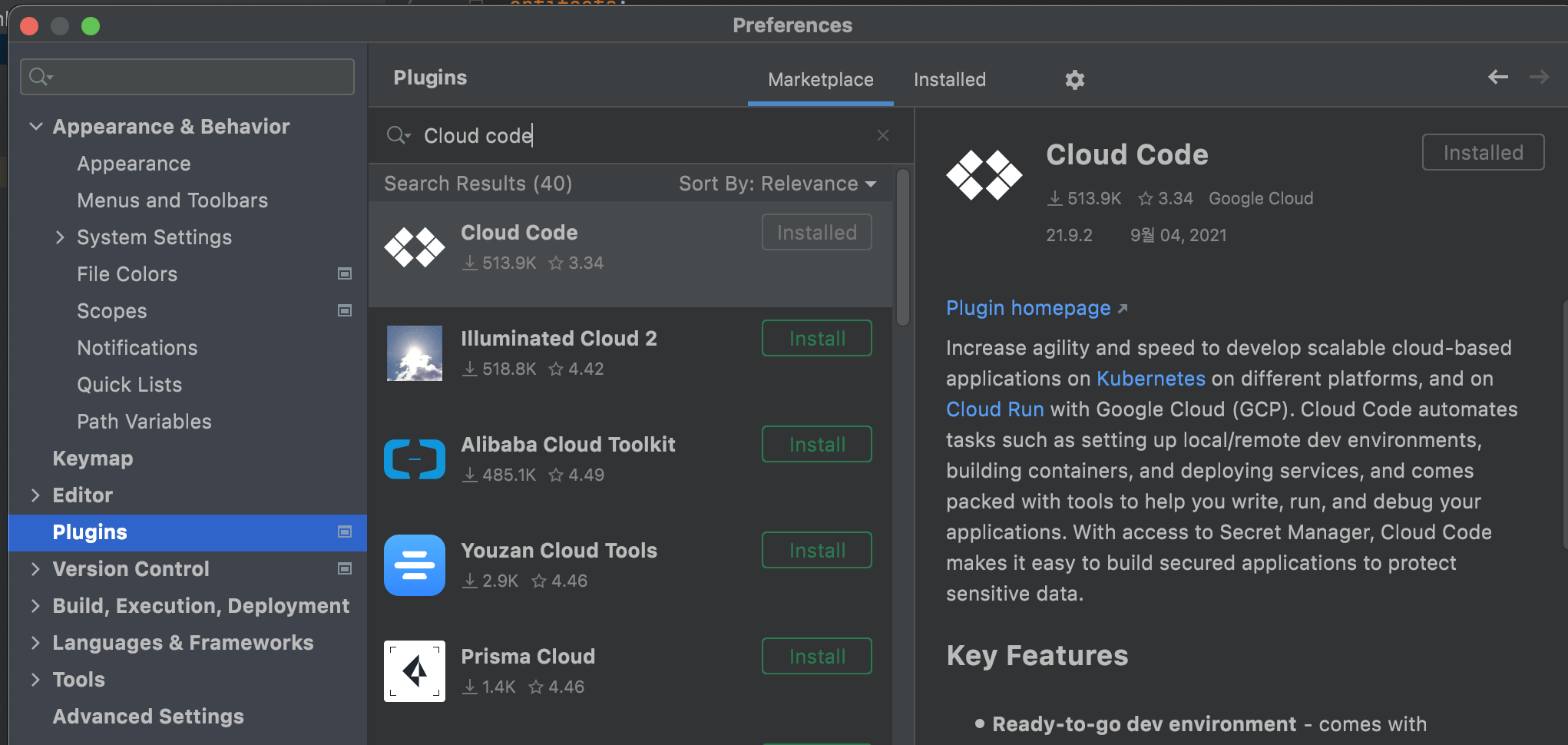1568x745 pixels.
Task: Select Keymap in settings tree
Action: pos(92,459)
